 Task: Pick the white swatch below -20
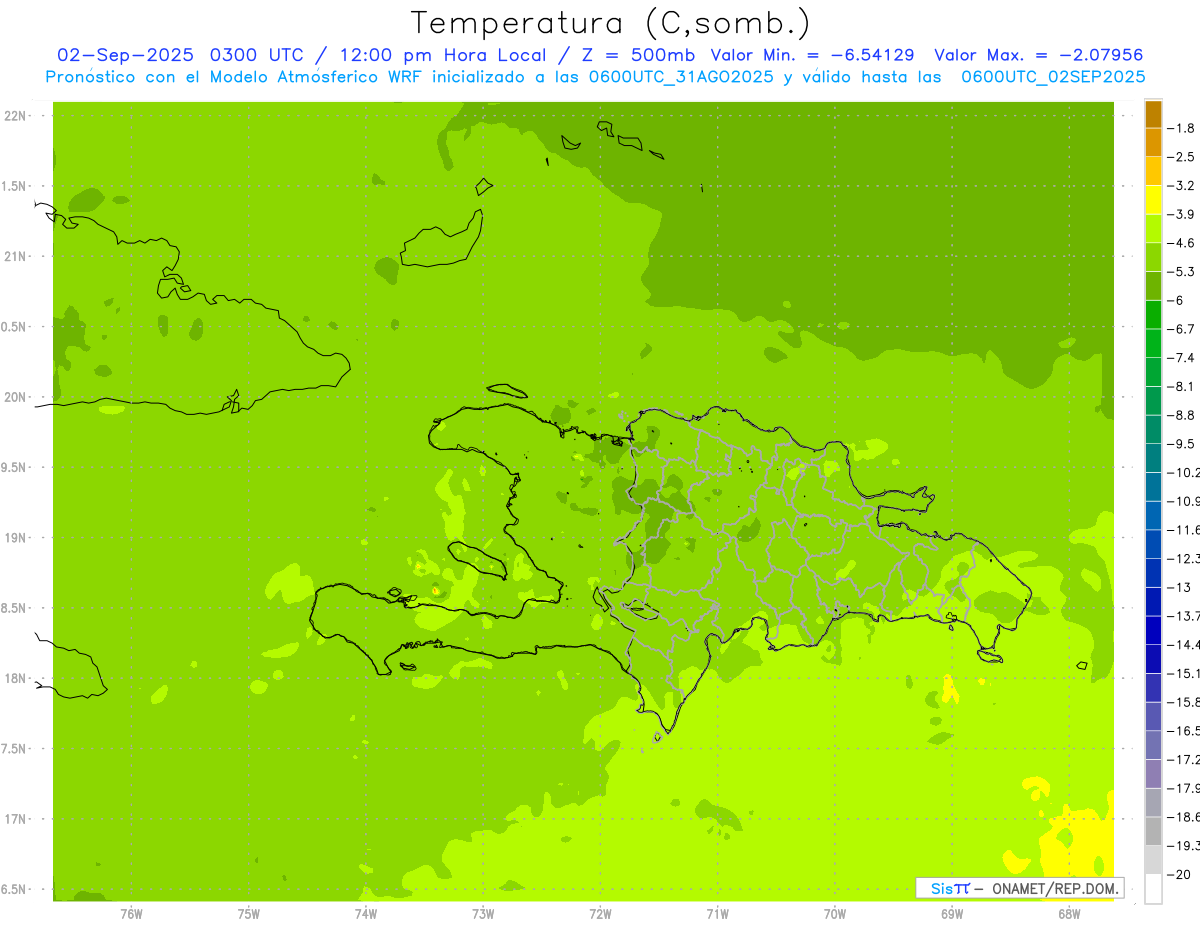[1153, 889]
